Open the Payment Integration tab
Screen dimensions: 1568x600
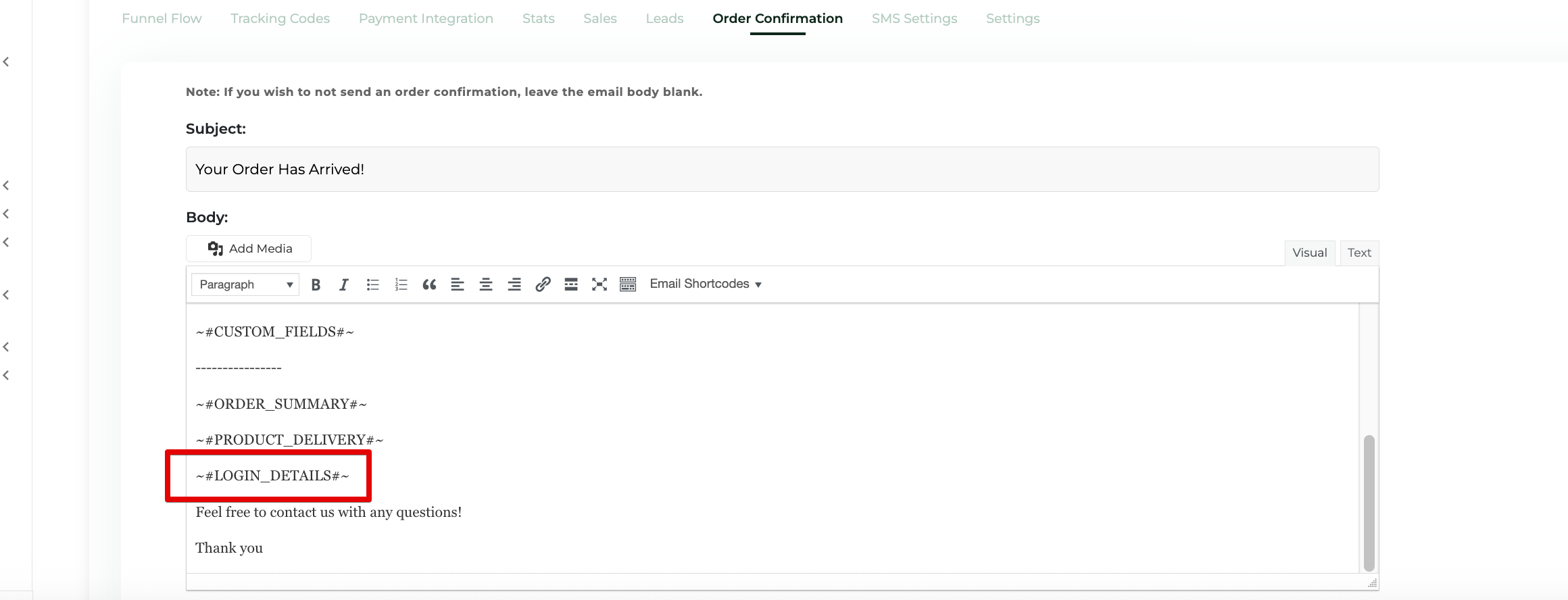click(x=426, y=19)
